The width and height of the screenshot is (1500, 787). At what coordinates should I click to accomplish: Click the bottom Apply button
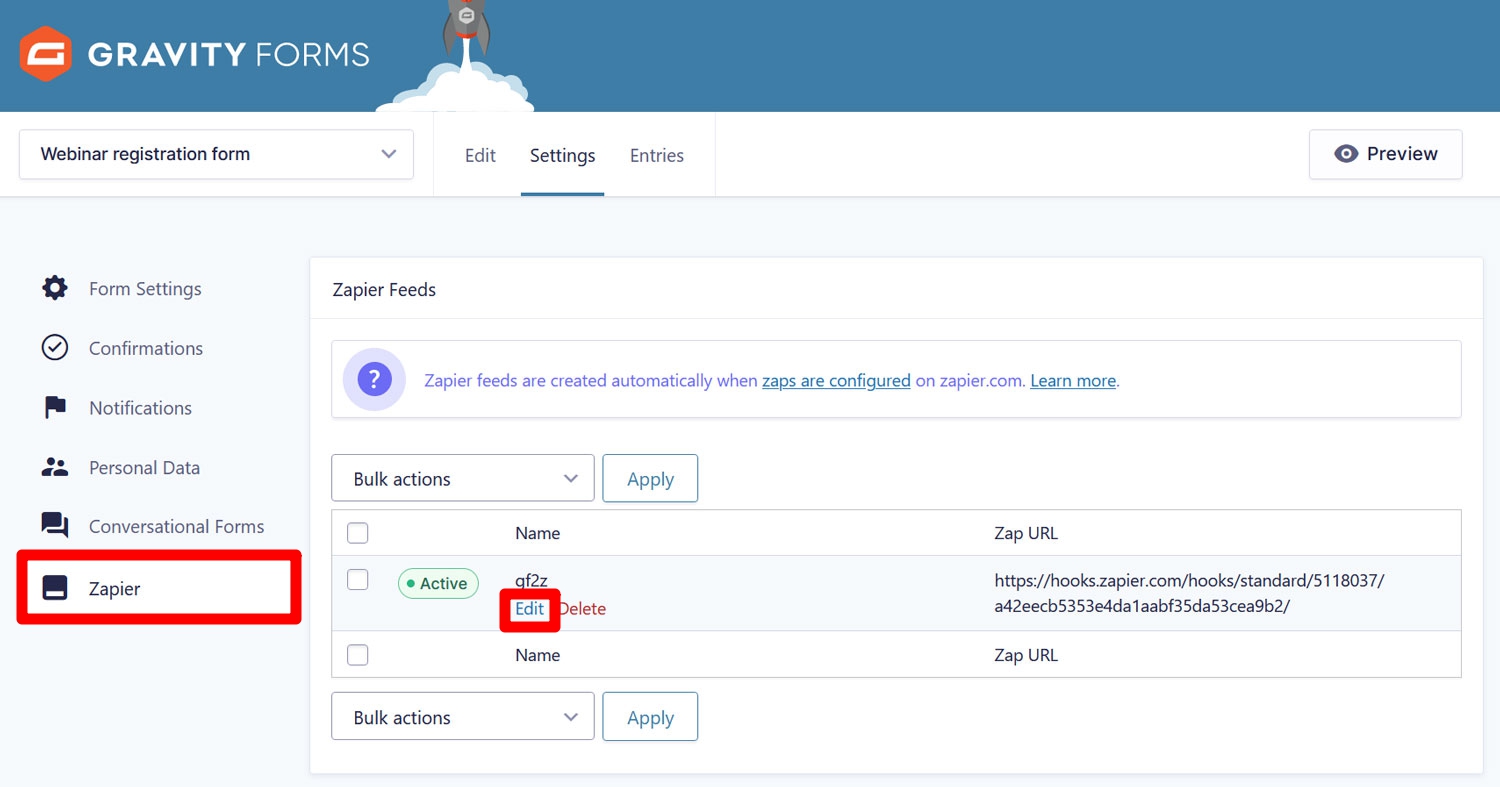[650, 717]
